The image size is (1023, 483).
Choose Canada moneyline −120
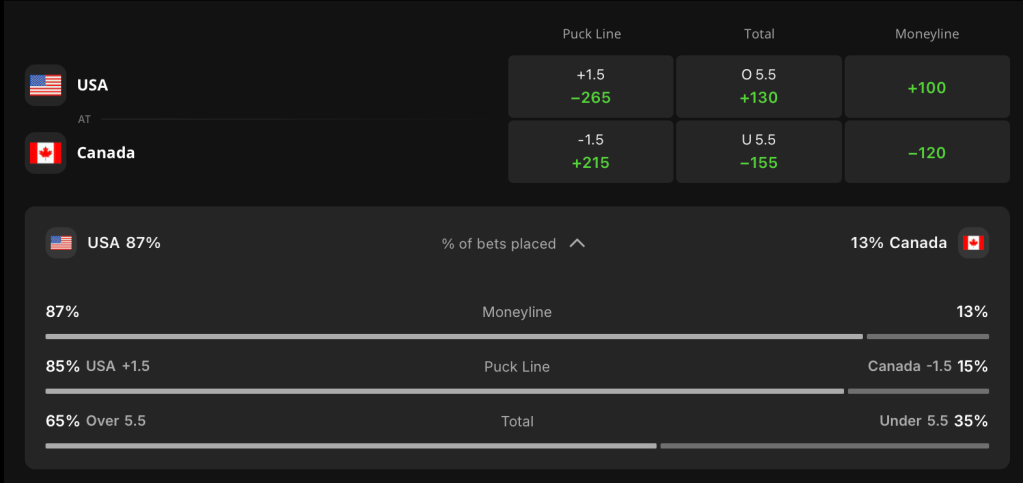pos(927,151)
